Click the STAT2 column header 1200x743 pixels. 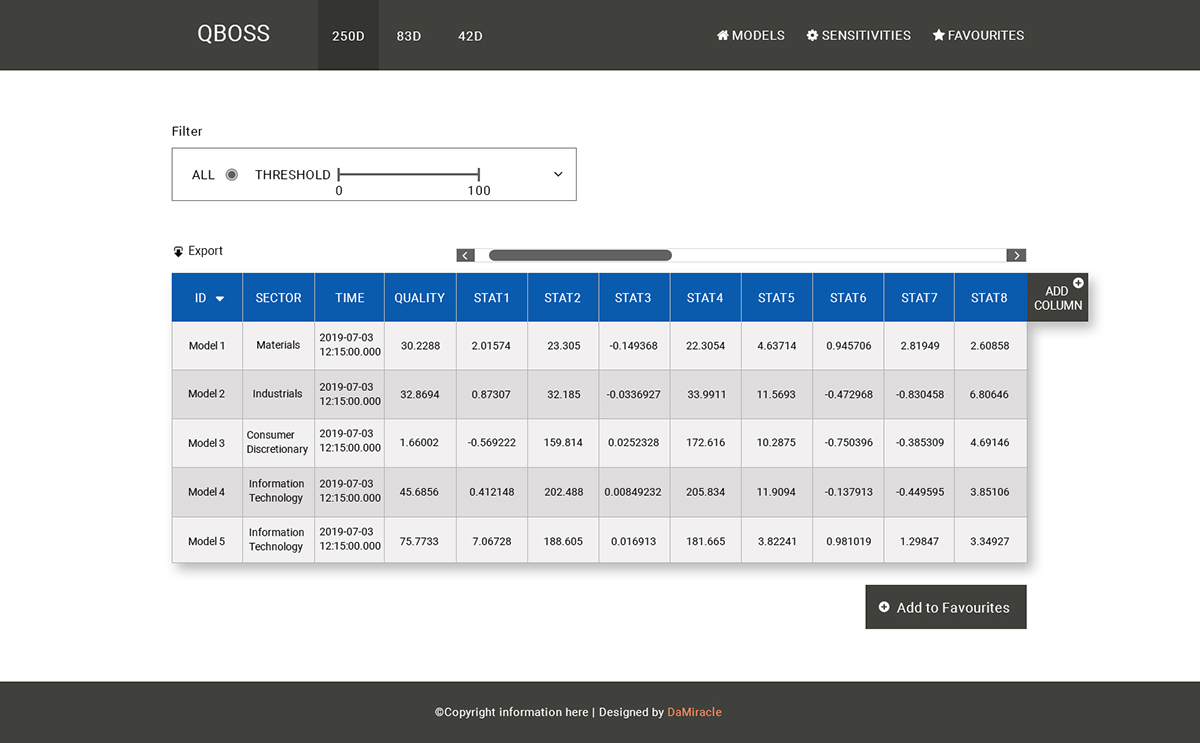coord(563,298)
